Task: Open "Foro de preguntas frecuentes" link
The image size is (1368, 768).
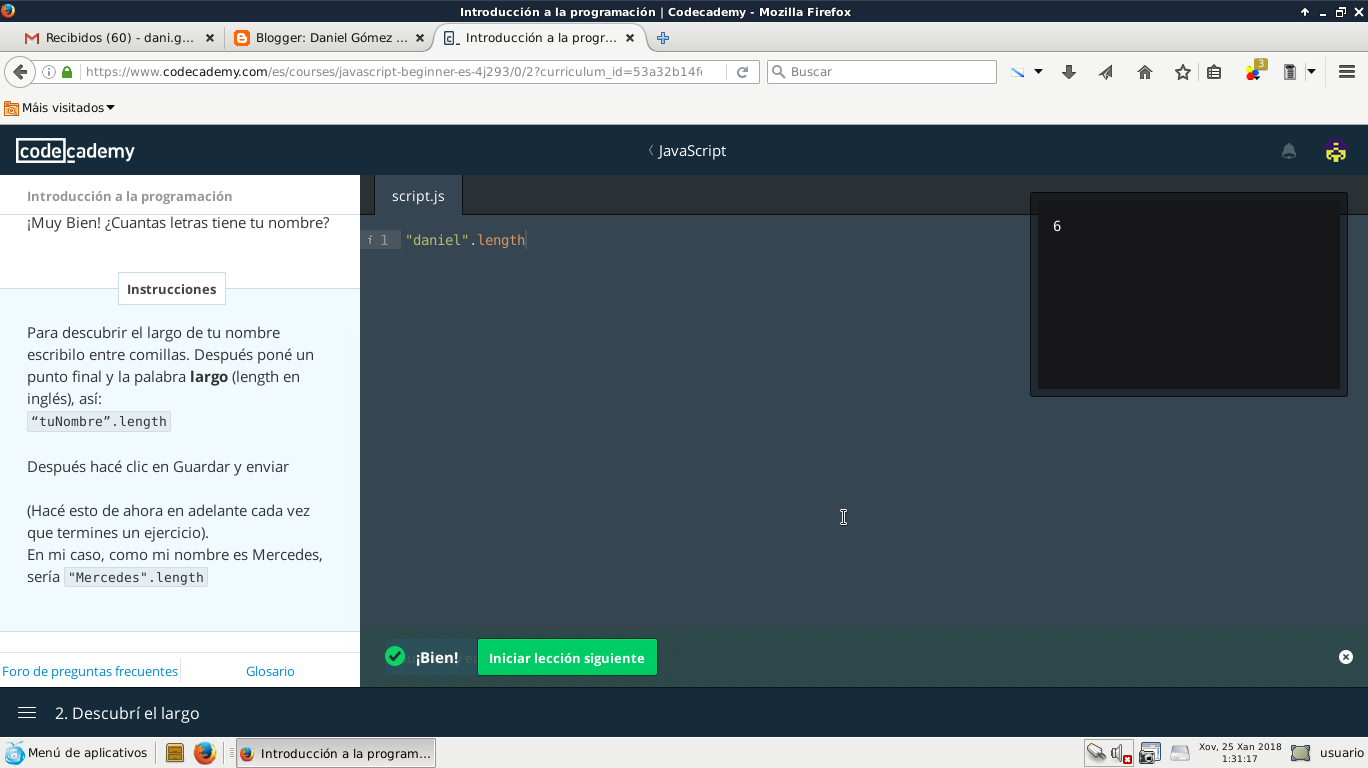Action: (90, 671)
